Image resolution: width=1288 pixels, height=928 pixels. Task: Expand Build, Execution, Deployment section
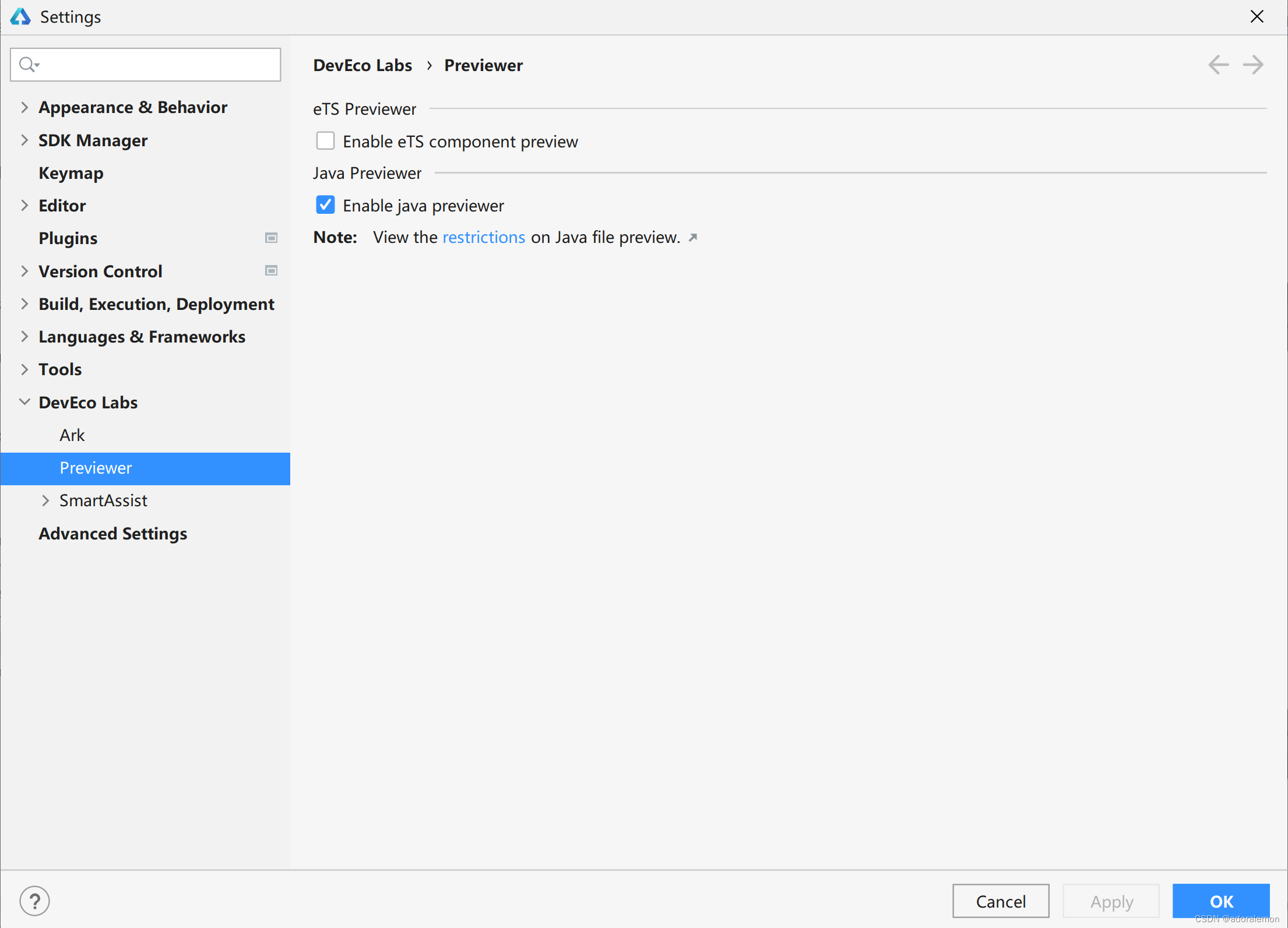[x=24, y=304]
